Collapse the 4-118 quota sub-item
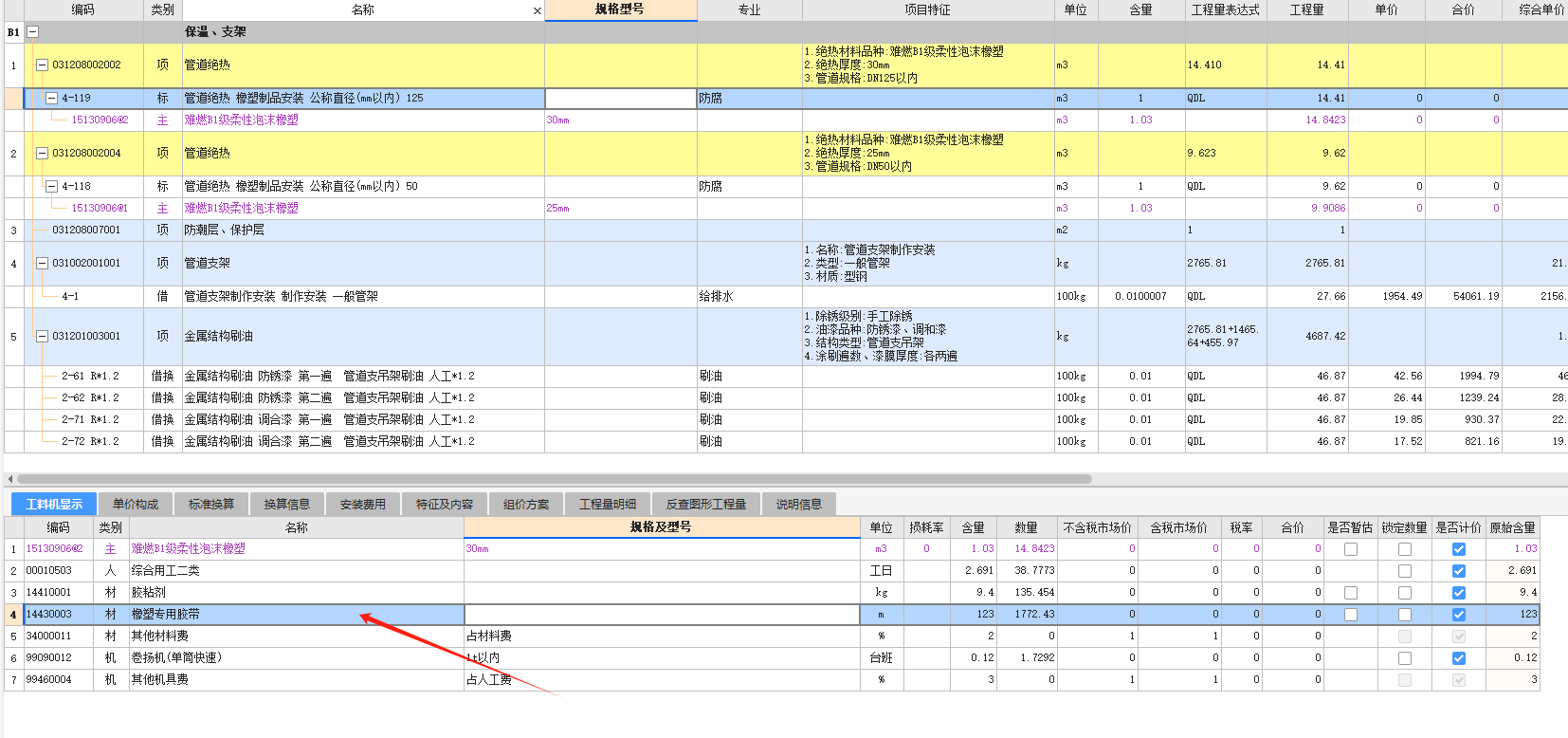 click(52, 186)
